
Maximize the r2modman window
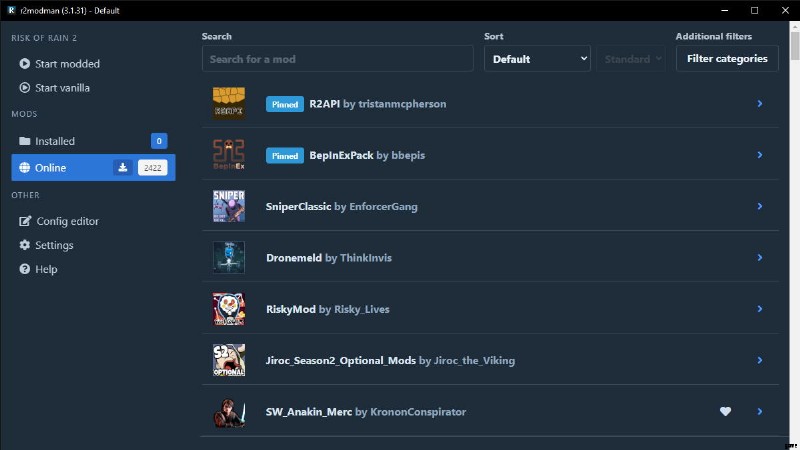click(x=755, y=10)
